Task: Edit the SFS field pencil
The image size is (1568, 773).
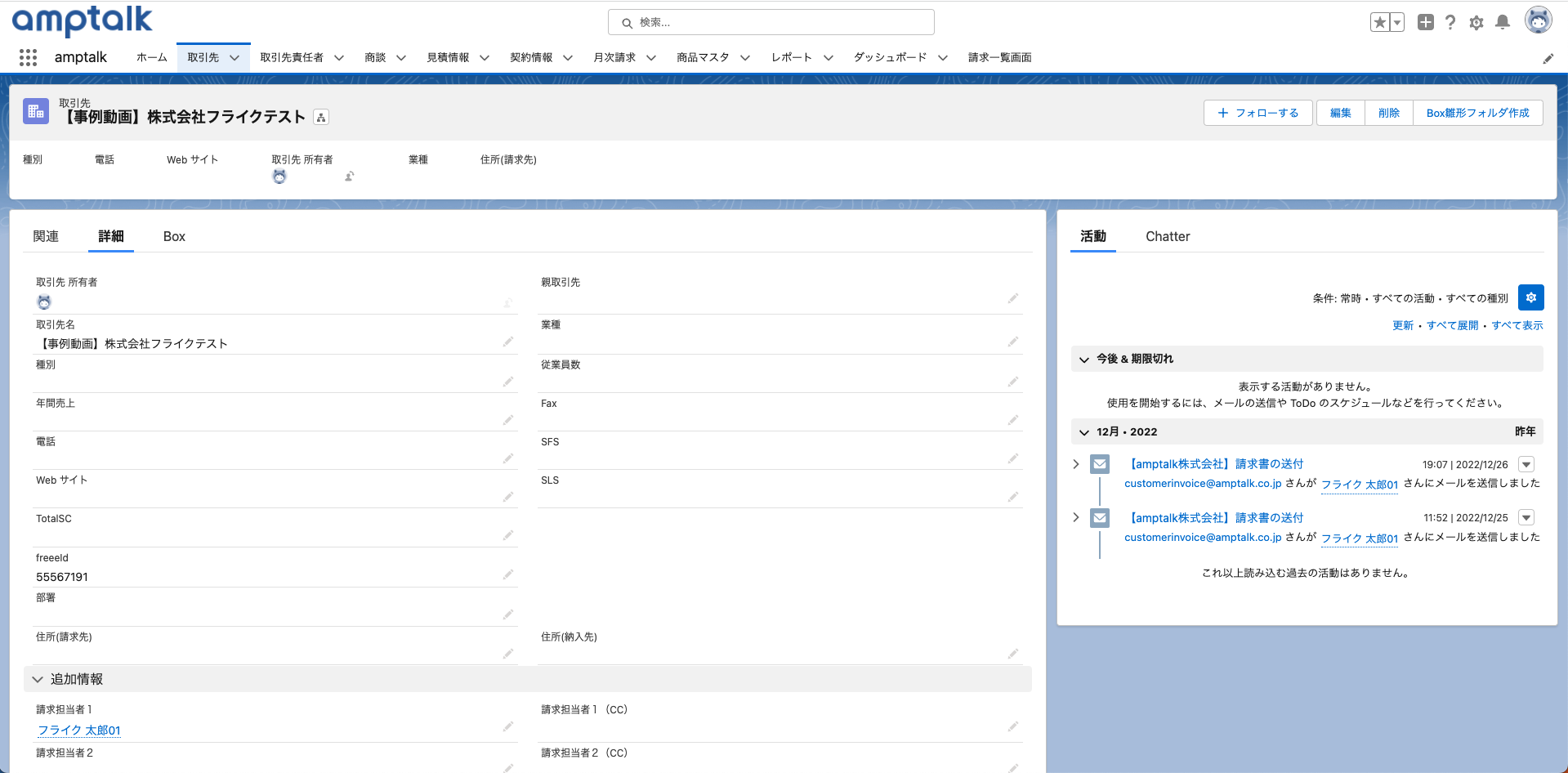Action: pyautogui.click(x=1013, y=458)
